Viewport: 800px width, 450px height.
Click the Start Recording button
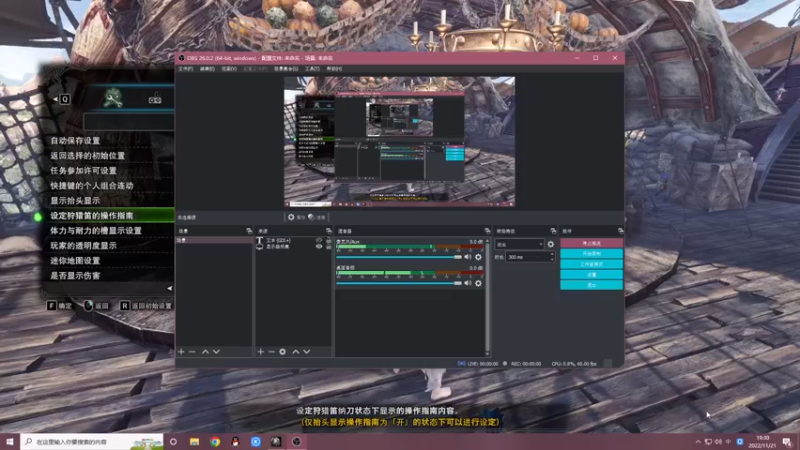click(x=591, y=254)
